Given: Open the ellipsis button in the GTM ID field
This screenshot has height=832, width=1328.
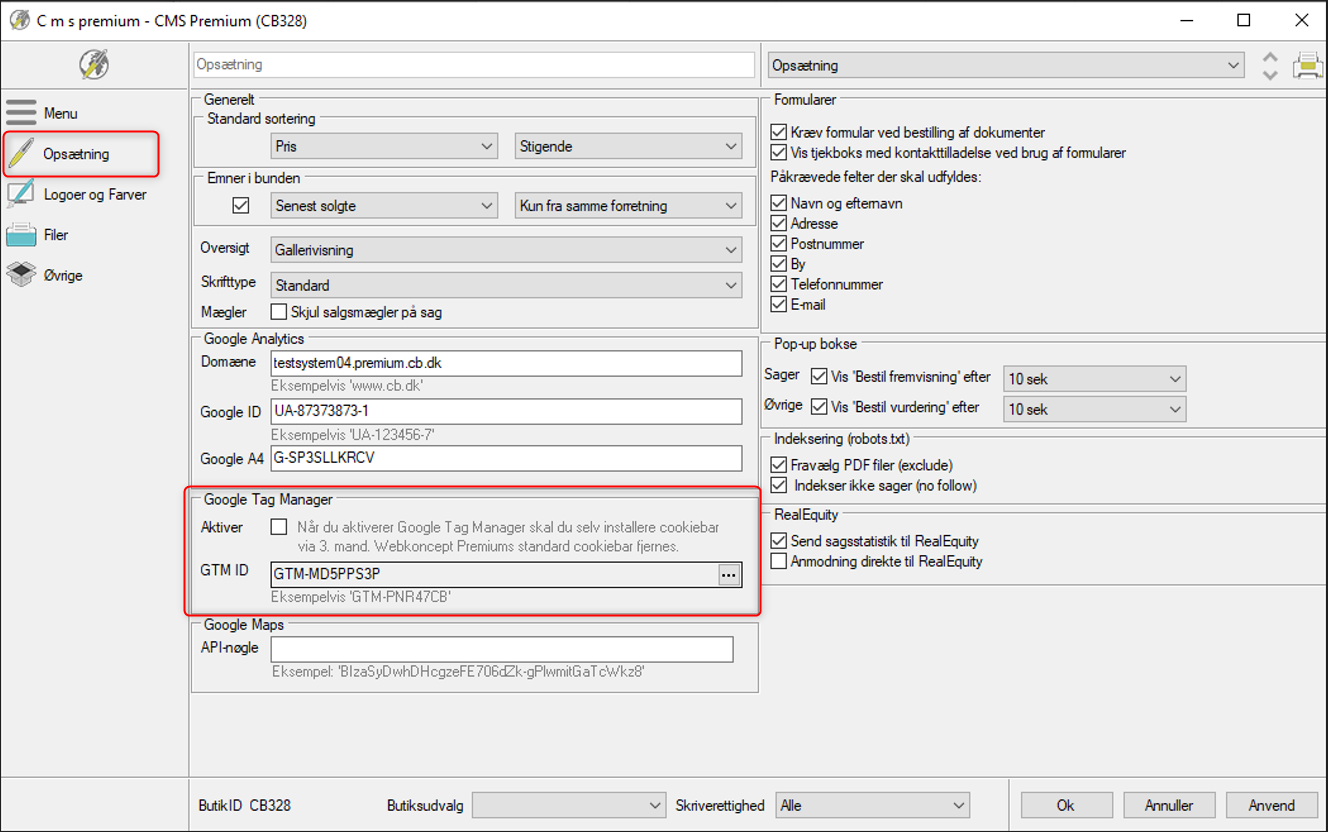Looking at the screenshot, I should (x=728, y=574).
